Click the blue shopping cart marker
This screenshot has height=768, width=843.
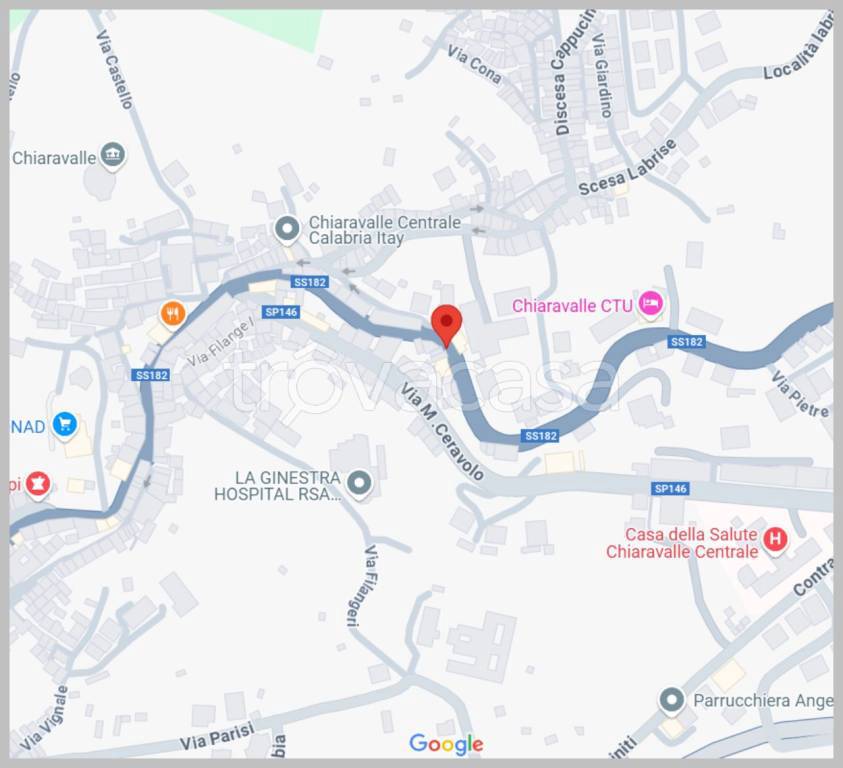coord(65,425)
